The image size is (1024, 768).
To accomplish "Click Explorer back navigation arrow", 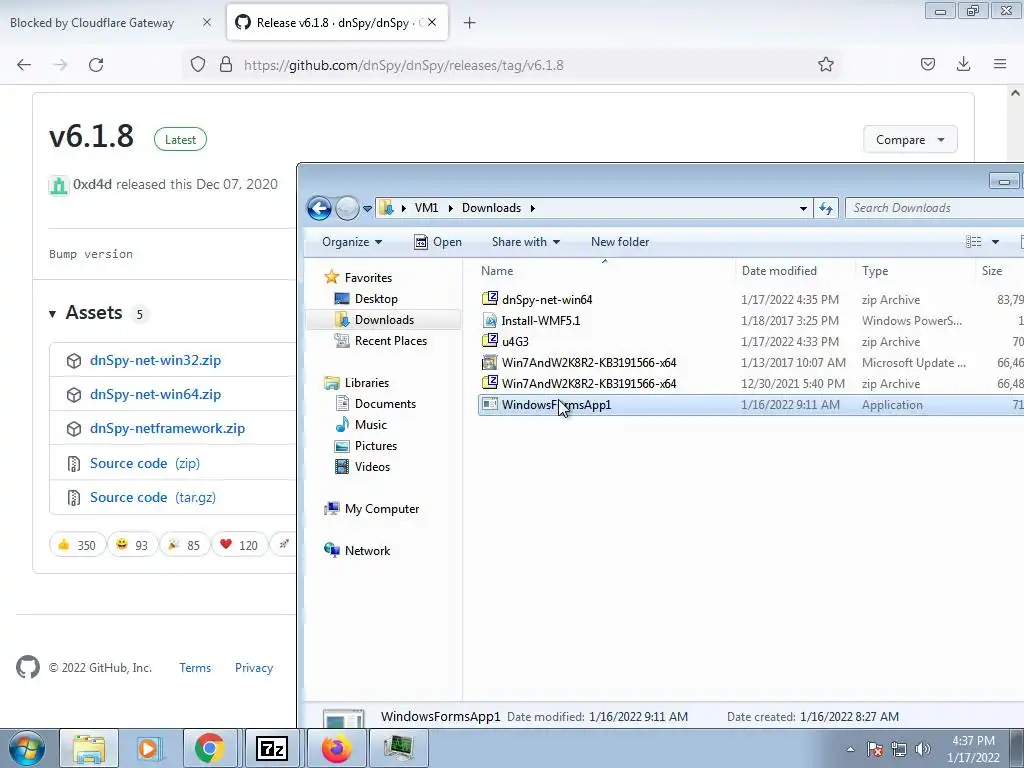I will (319, 208).
